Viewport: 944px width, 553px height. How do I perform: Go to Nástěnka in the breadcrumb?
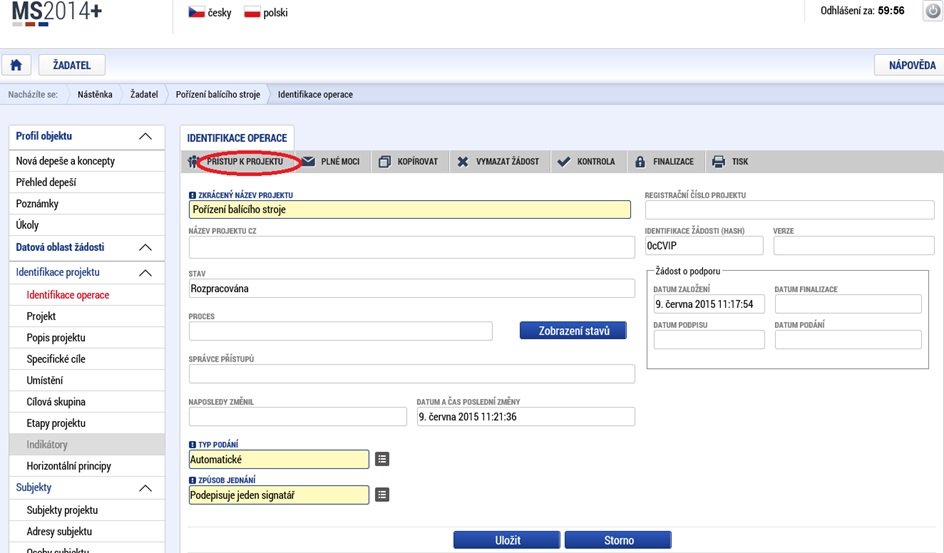point(95,94)
